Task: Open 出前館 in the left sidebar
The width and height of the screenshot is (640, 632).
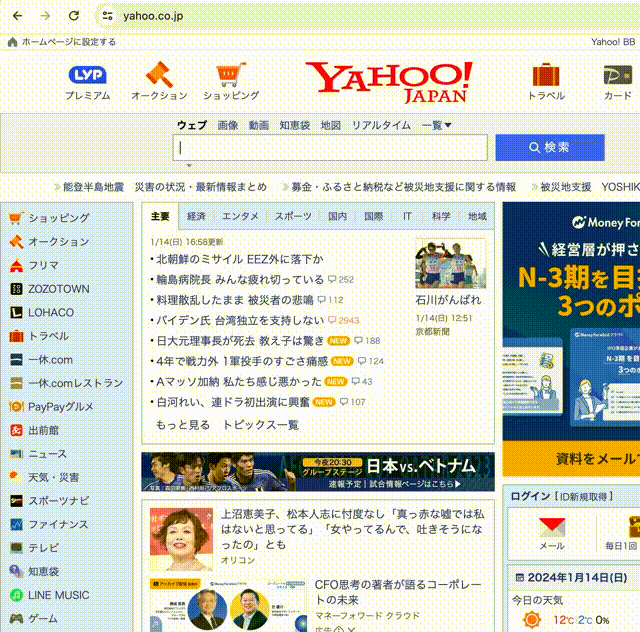Action: pyautogui.click(x=43, y=430)
